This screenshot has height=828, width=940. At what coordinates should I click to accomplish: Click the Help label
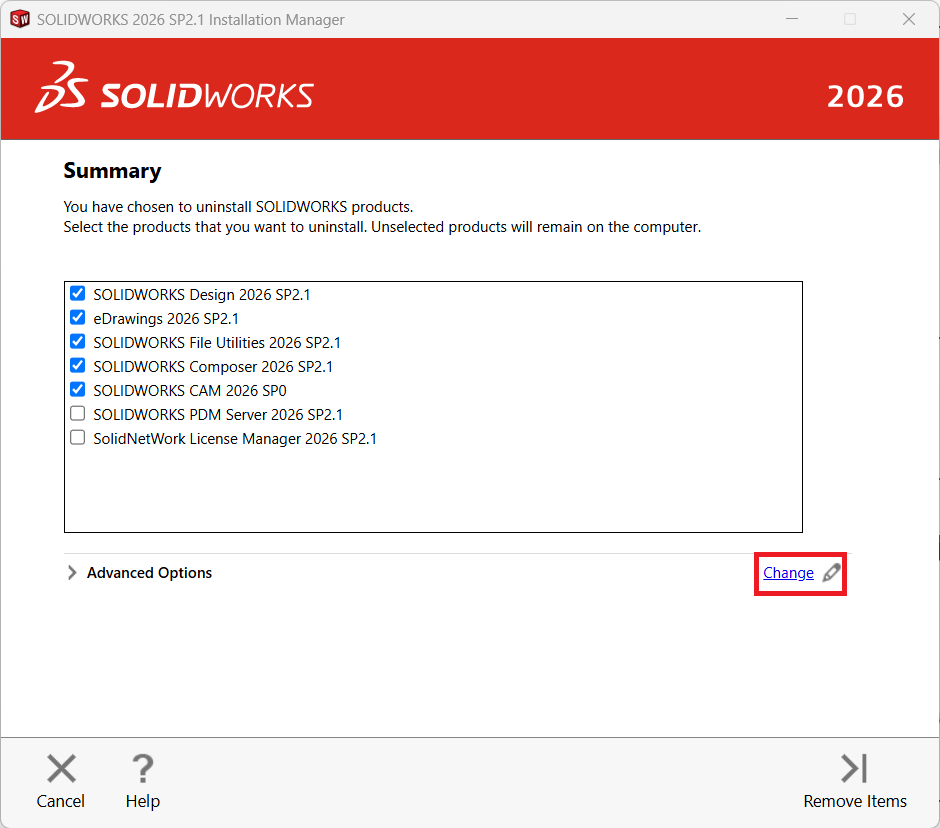click(143, 802)
